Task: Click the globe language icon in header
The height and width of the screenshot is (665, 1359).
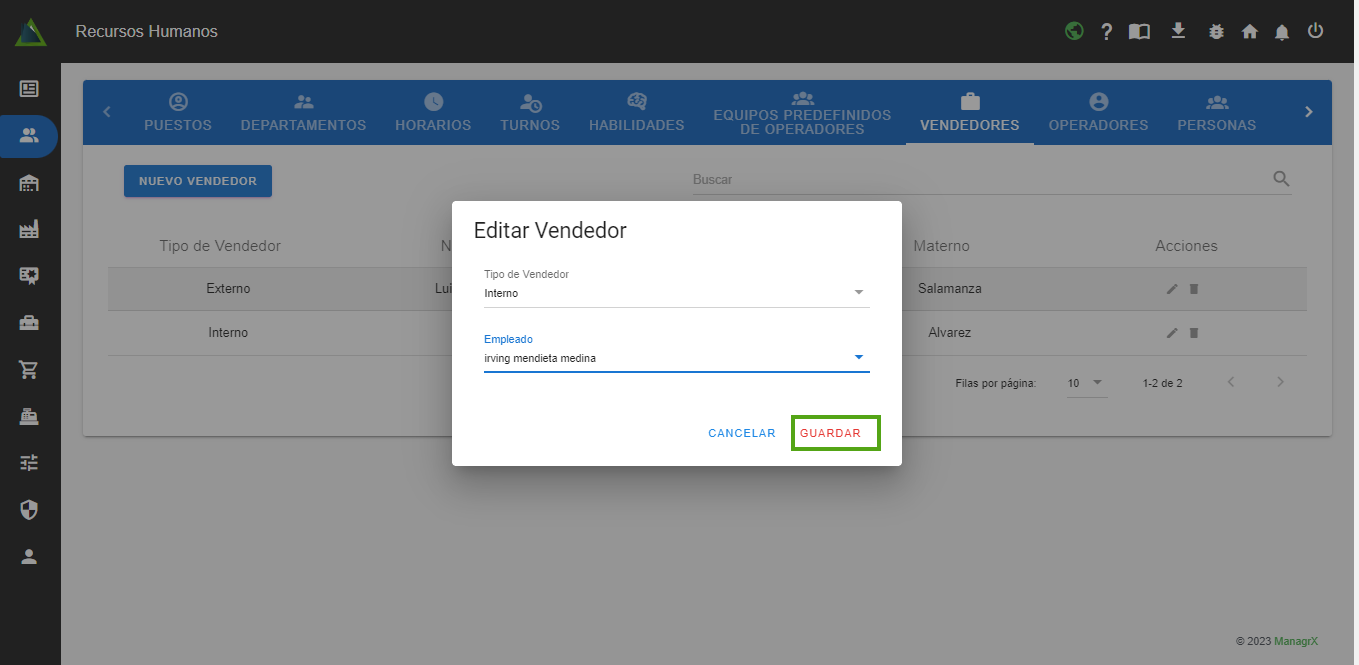Action: [x=1074, y=31]
